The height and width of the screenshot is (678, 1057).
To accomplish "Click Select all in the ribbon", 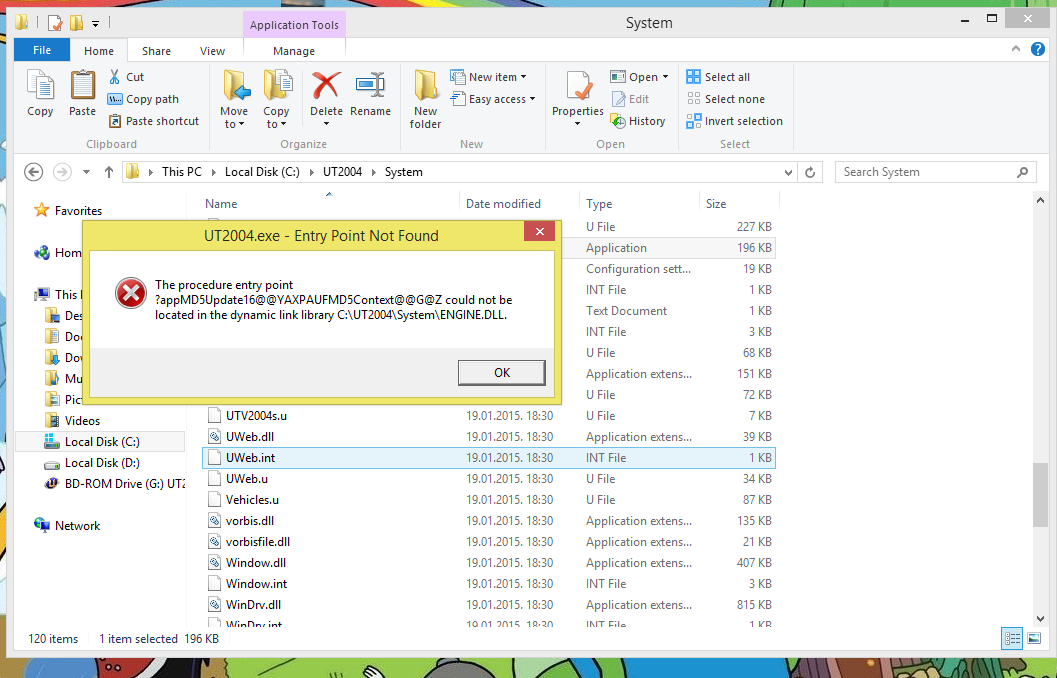I will pos(719,77).
